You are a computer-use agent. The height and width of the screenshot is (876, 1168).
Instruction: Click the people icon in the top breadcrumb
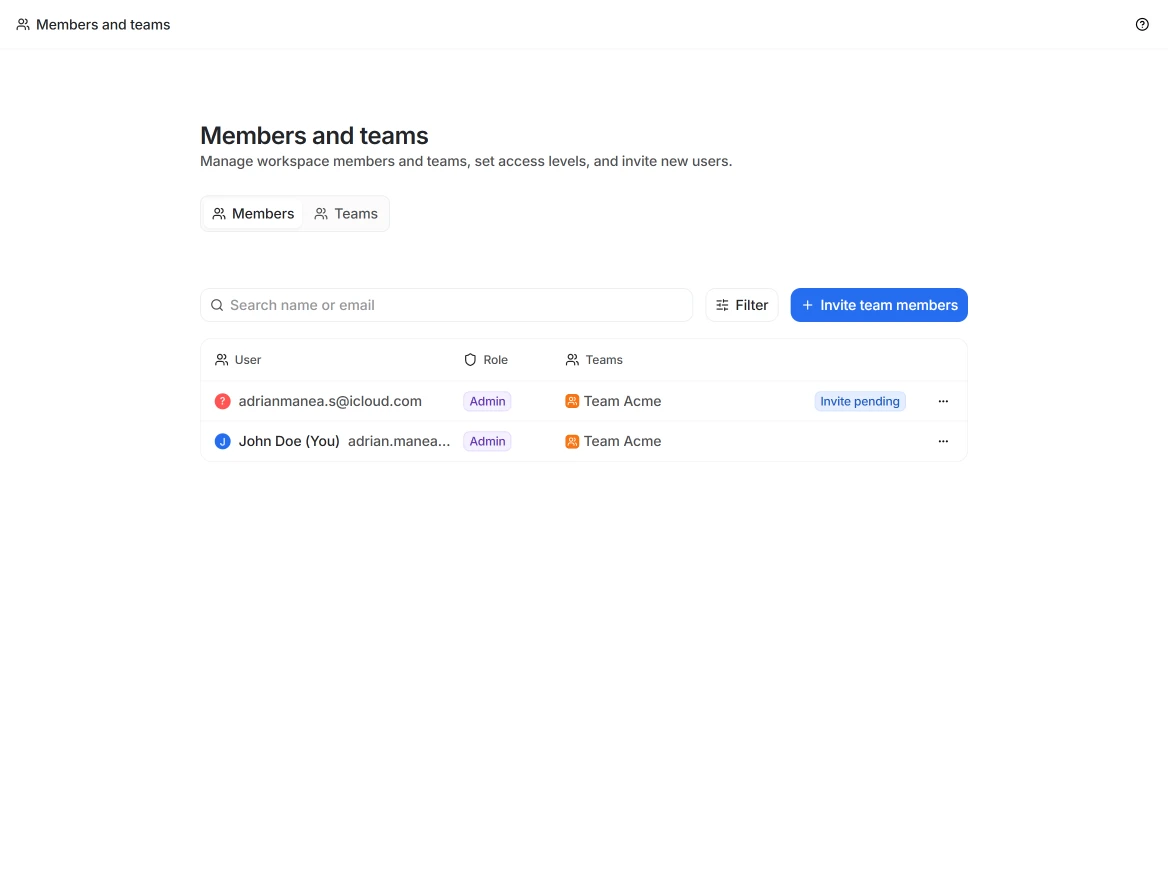click(23, 25)
